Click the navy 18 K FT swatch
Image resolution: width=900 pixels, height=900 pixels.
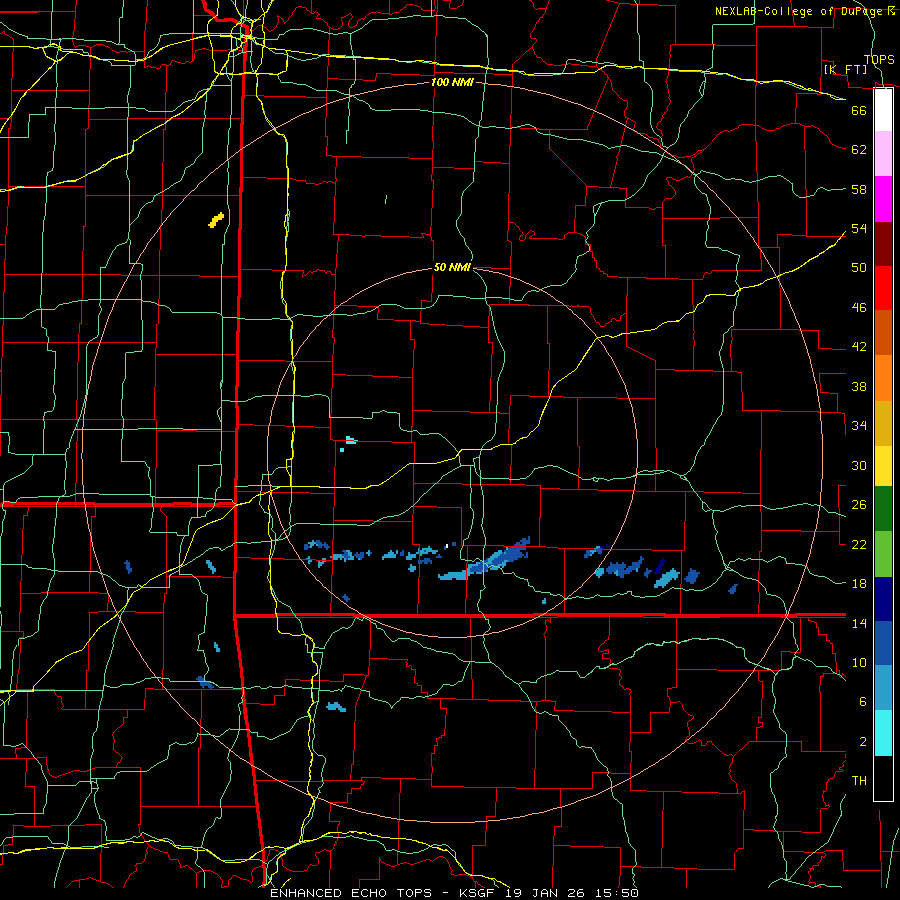tap(883, 599)
